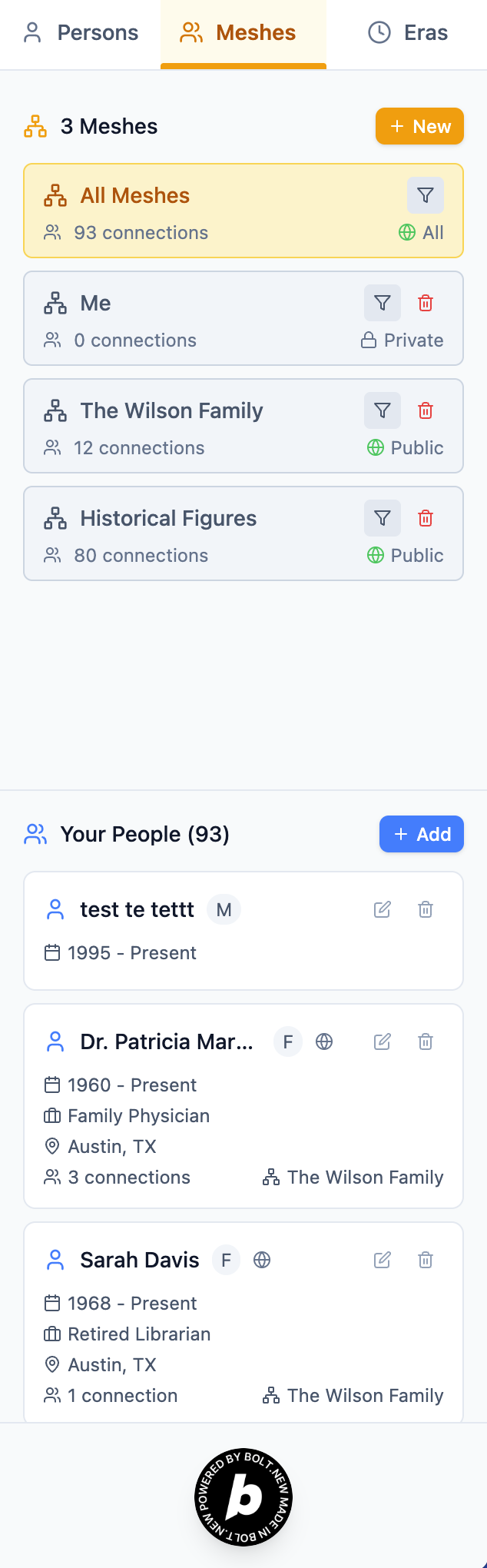The width and height of the screenshot is (487, 1568).
Task: Delete the test te tettt person
Action: click(426, 910)
